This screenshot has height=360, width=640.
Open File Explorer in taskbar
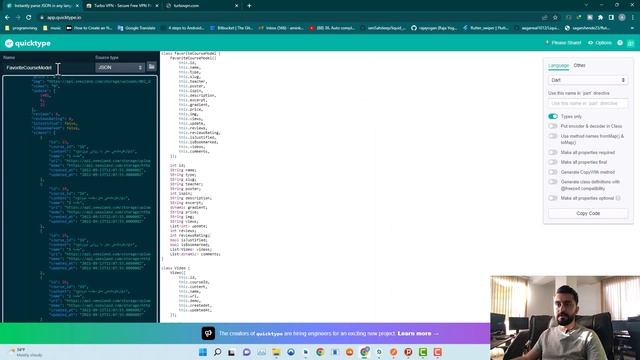(x=276, y=352)
